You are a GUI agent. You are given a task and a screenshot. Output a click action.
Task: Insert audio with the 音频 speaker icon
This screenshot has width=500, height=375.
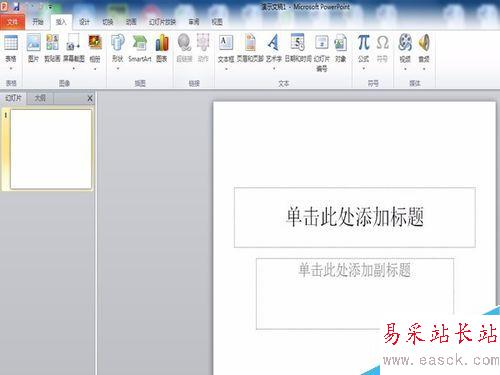(x=424, y=43)
